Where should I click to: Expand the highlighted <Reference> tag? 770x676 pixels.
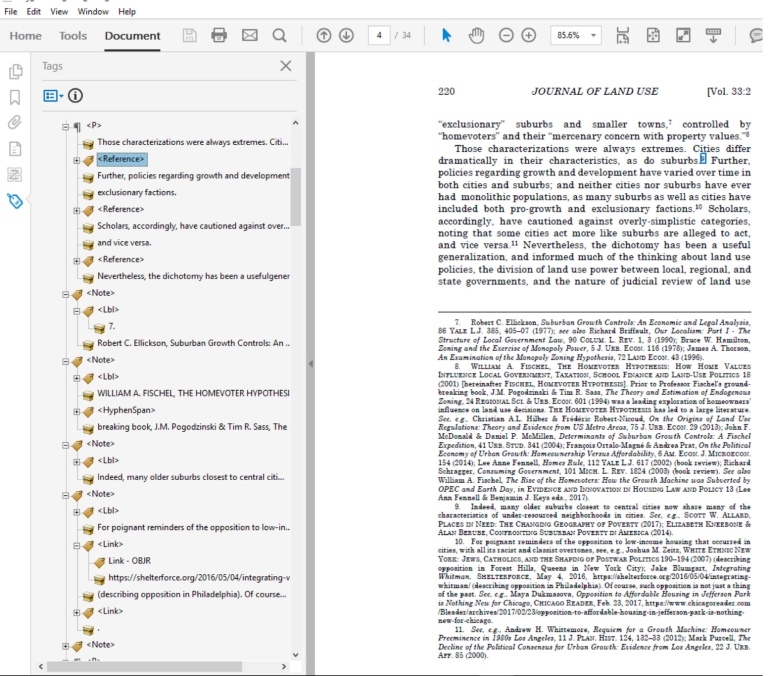pos(77,159)
